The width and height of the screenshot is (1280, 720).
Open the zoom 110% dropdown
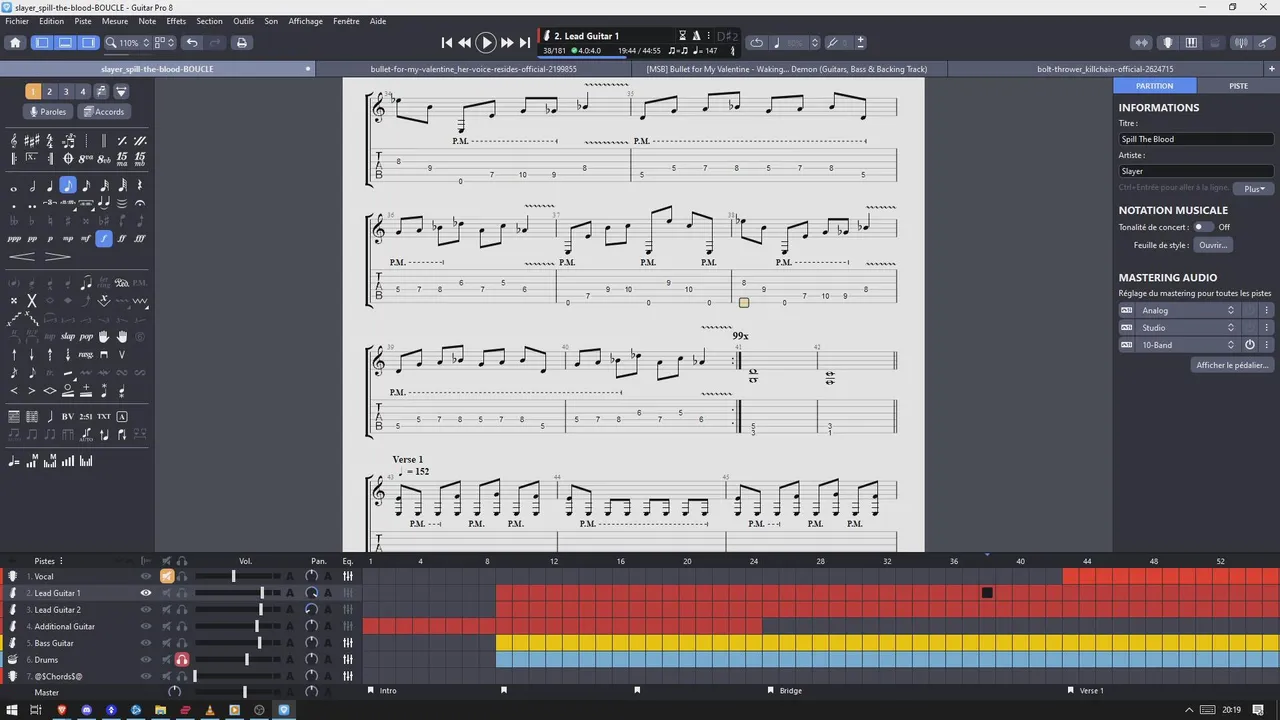[130, 43]
